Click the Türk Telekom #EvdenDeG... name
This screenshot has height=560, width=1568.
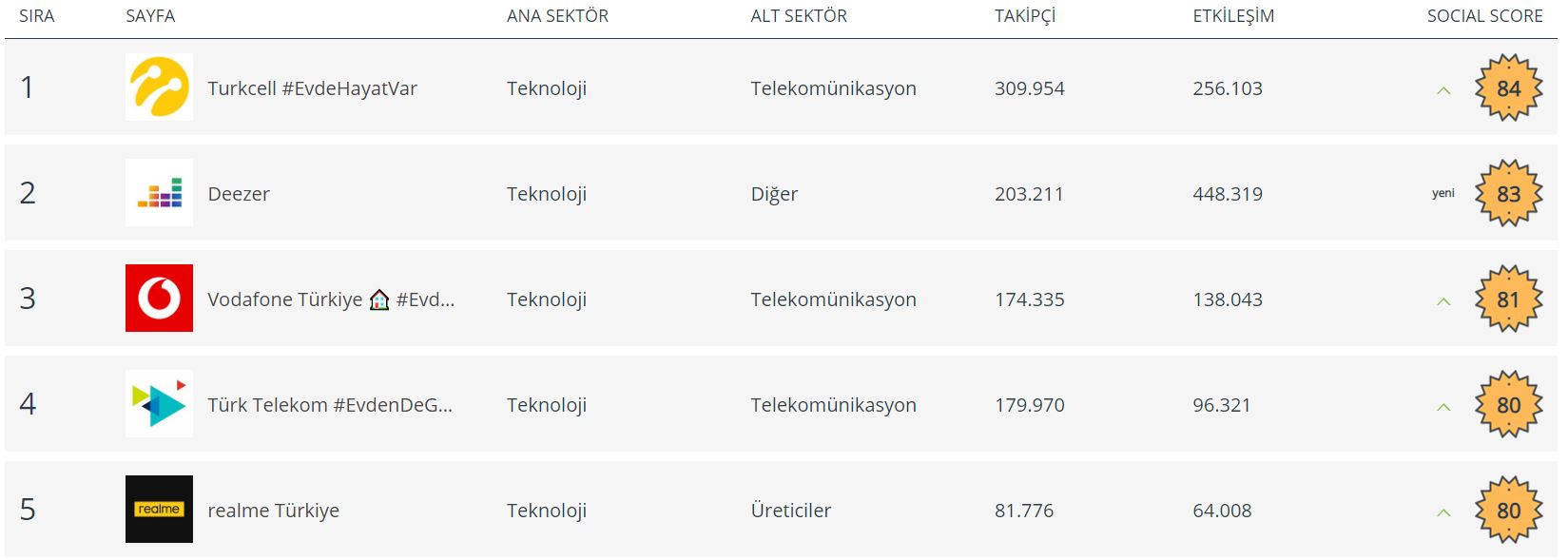click(330, 405)
